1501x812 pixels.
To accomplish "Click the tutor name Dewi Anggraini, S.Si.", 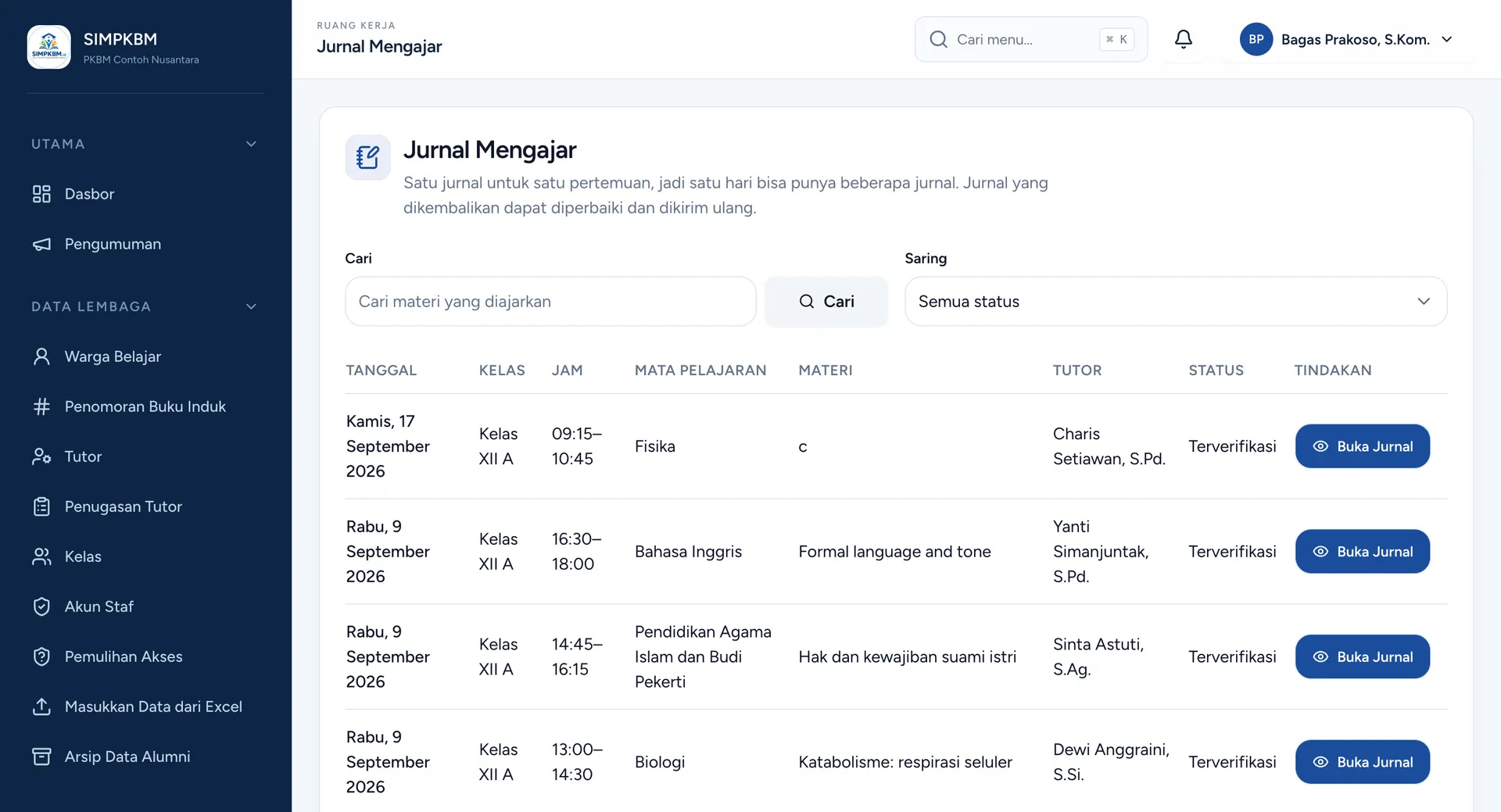I will coord(1111,762).
